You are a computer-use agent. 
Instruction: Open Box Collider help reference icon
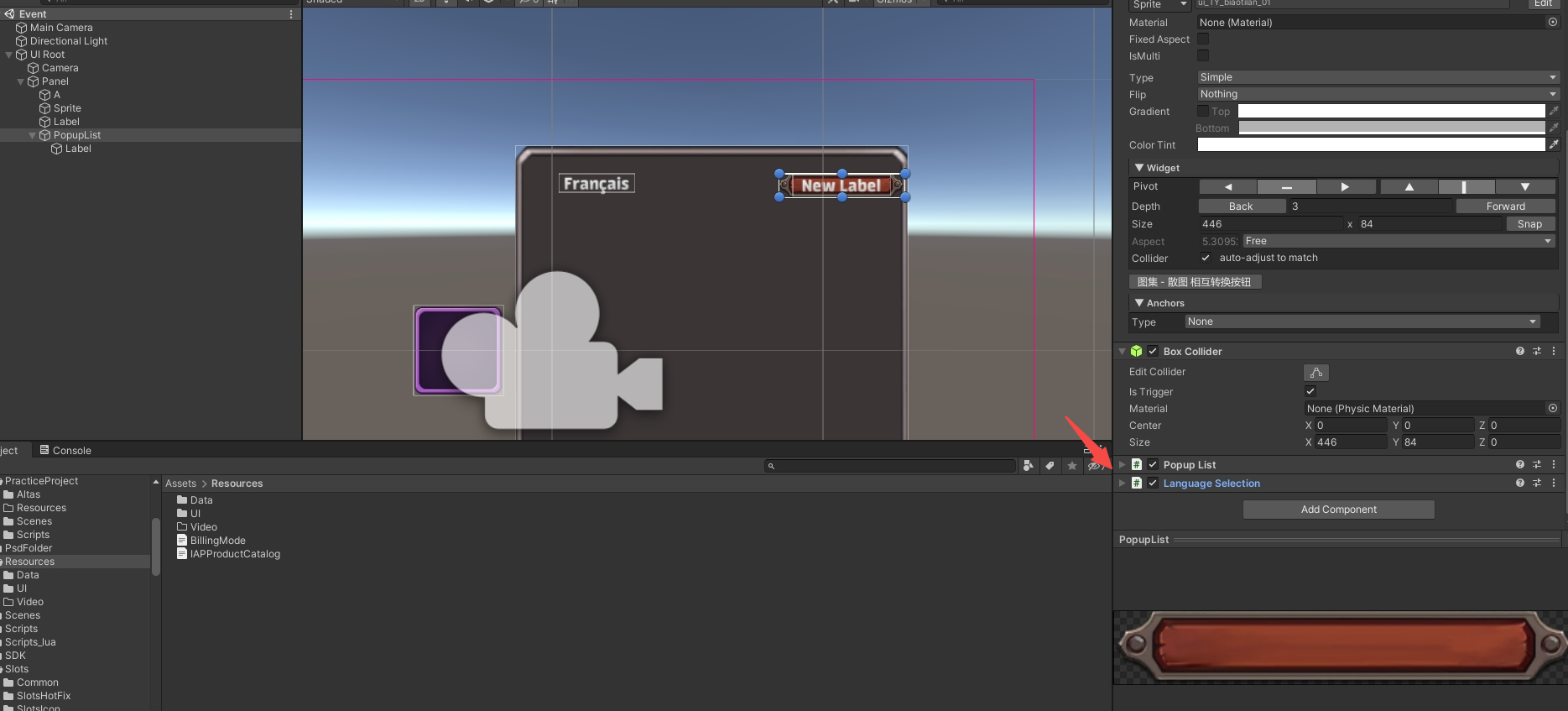1520,352
